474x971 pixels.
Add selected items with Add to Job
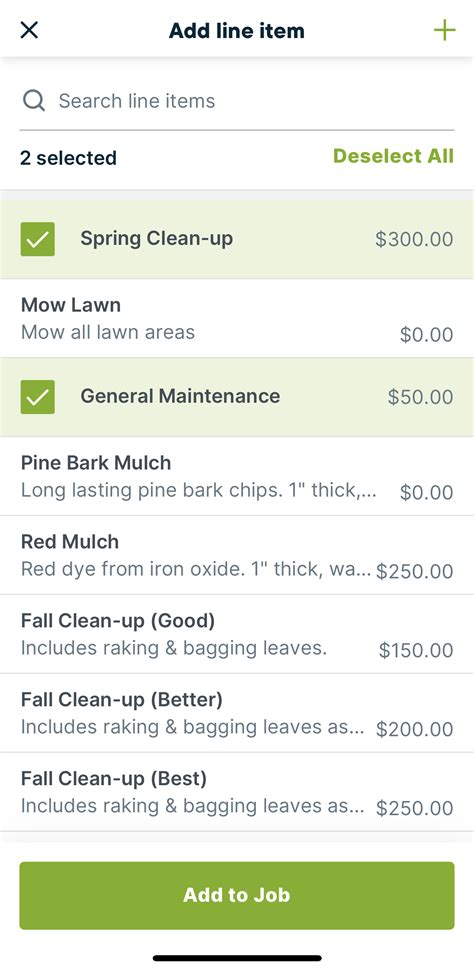tap(237, 895)
